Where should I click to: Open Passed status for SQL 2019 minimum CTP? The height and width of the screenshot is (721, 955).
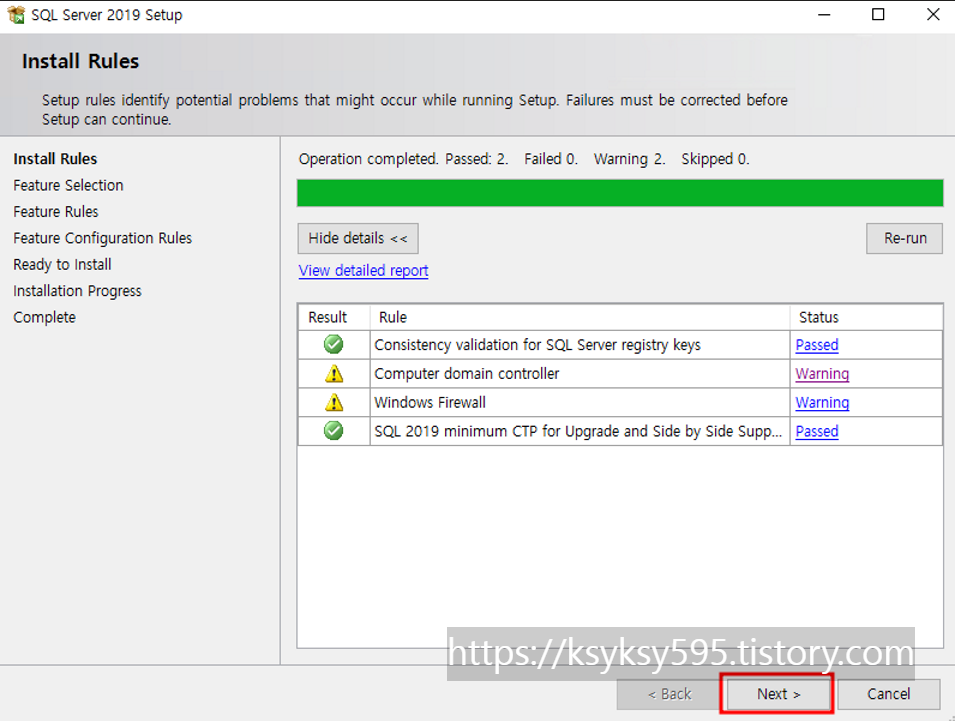coord(817,431)
